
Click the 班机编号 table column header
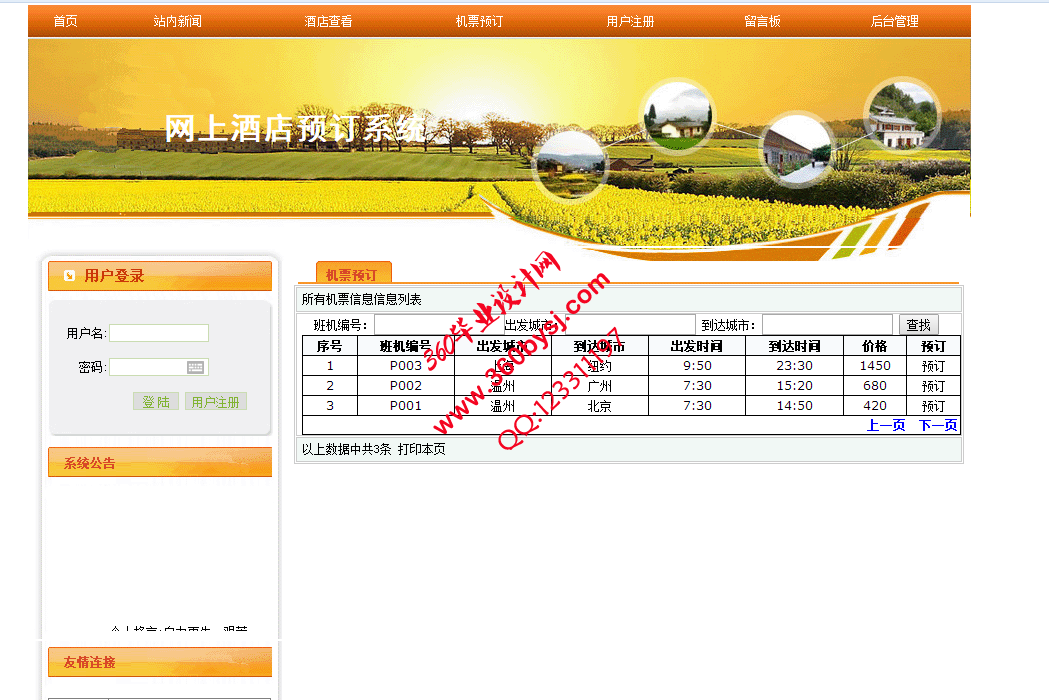point(405,346)
